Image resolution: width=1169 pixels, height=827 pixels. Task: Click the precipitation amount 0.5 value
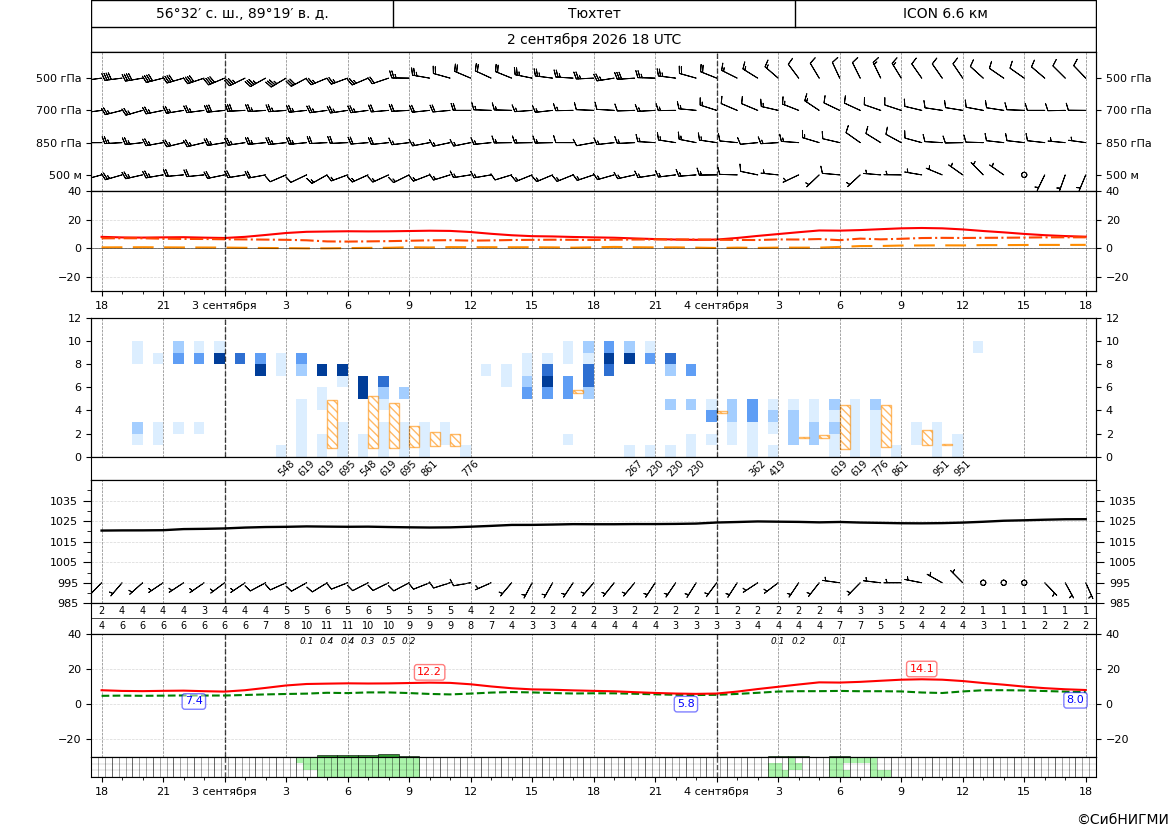388,641
